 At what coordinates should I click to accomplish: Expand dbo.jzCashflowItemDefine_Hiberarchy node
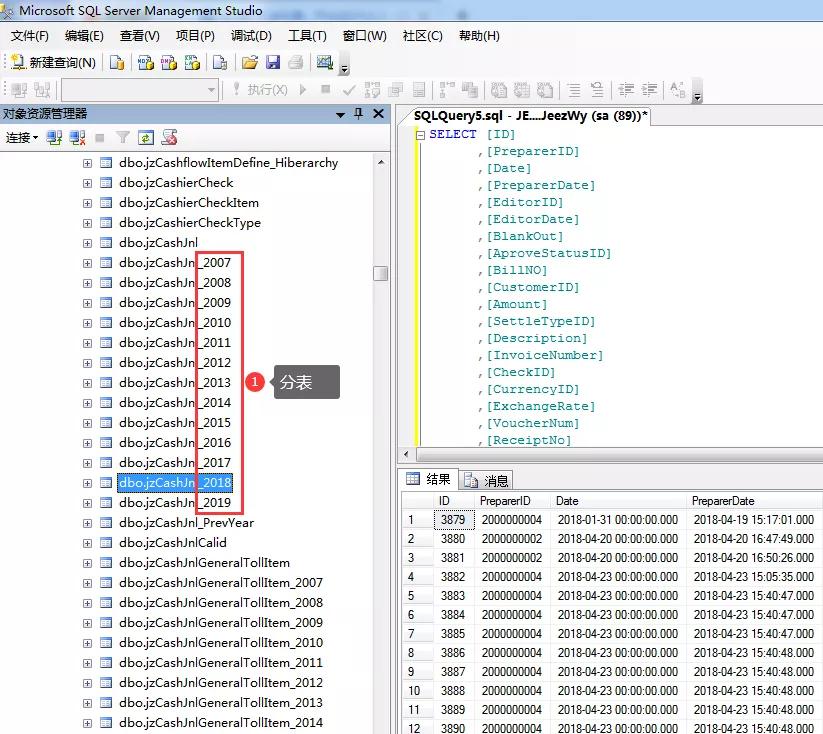[x=87, y=163]
